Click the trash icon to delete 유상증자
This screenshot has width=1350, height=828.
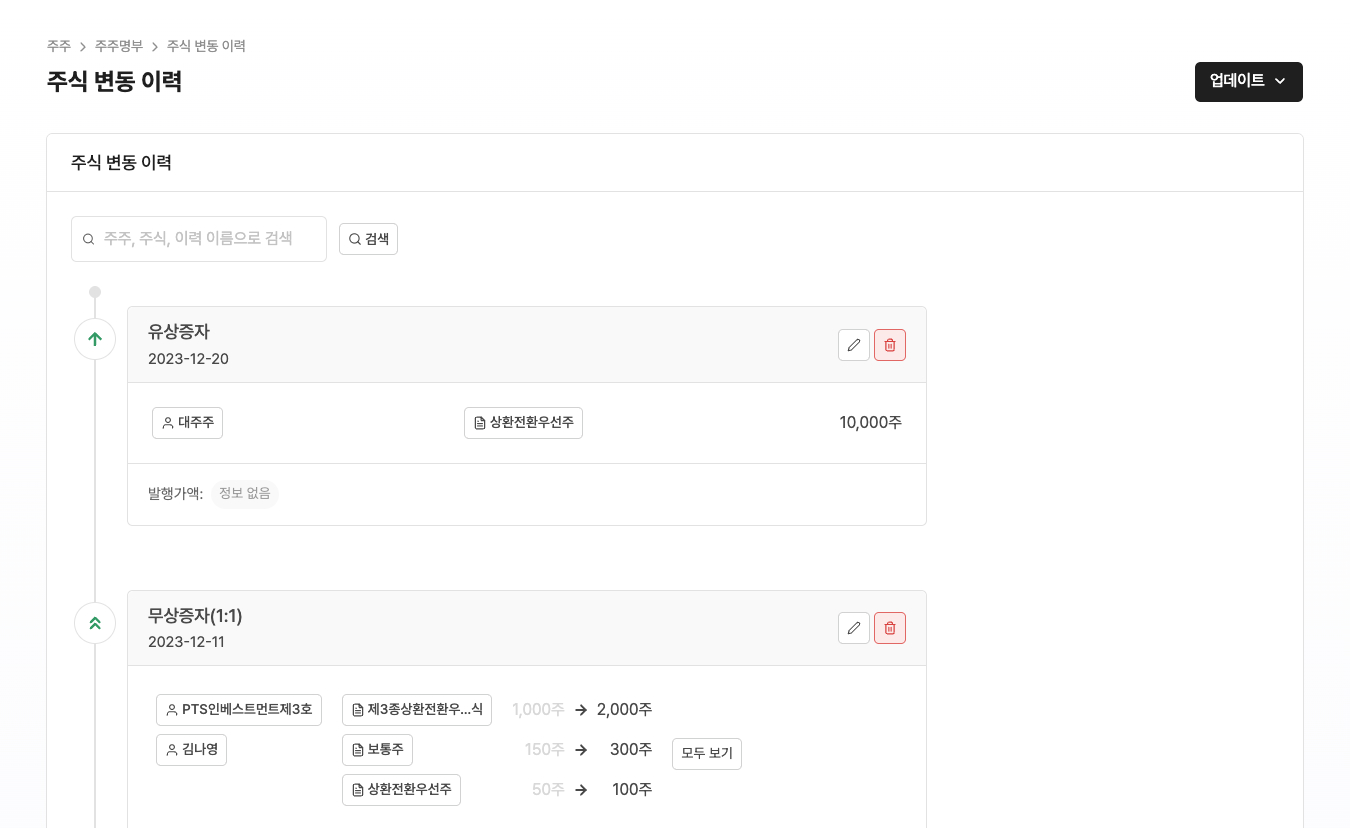[890, 345]
